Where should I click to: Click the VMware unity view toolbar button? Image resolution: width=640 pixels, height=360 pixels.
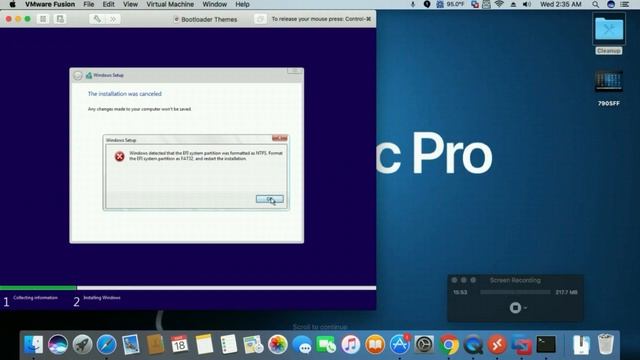coord(260,19)
